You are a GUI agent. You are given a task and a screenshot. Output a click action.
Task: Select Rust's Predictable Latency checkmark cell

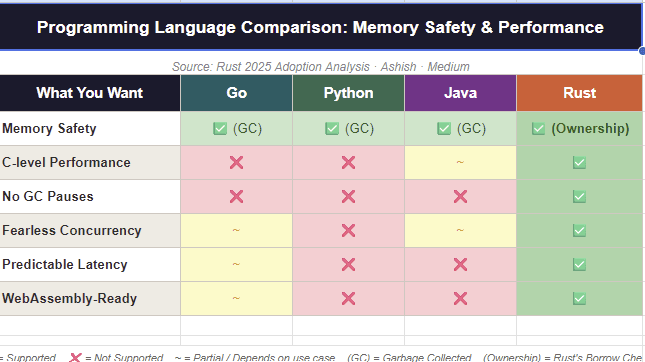click(579, 265)
